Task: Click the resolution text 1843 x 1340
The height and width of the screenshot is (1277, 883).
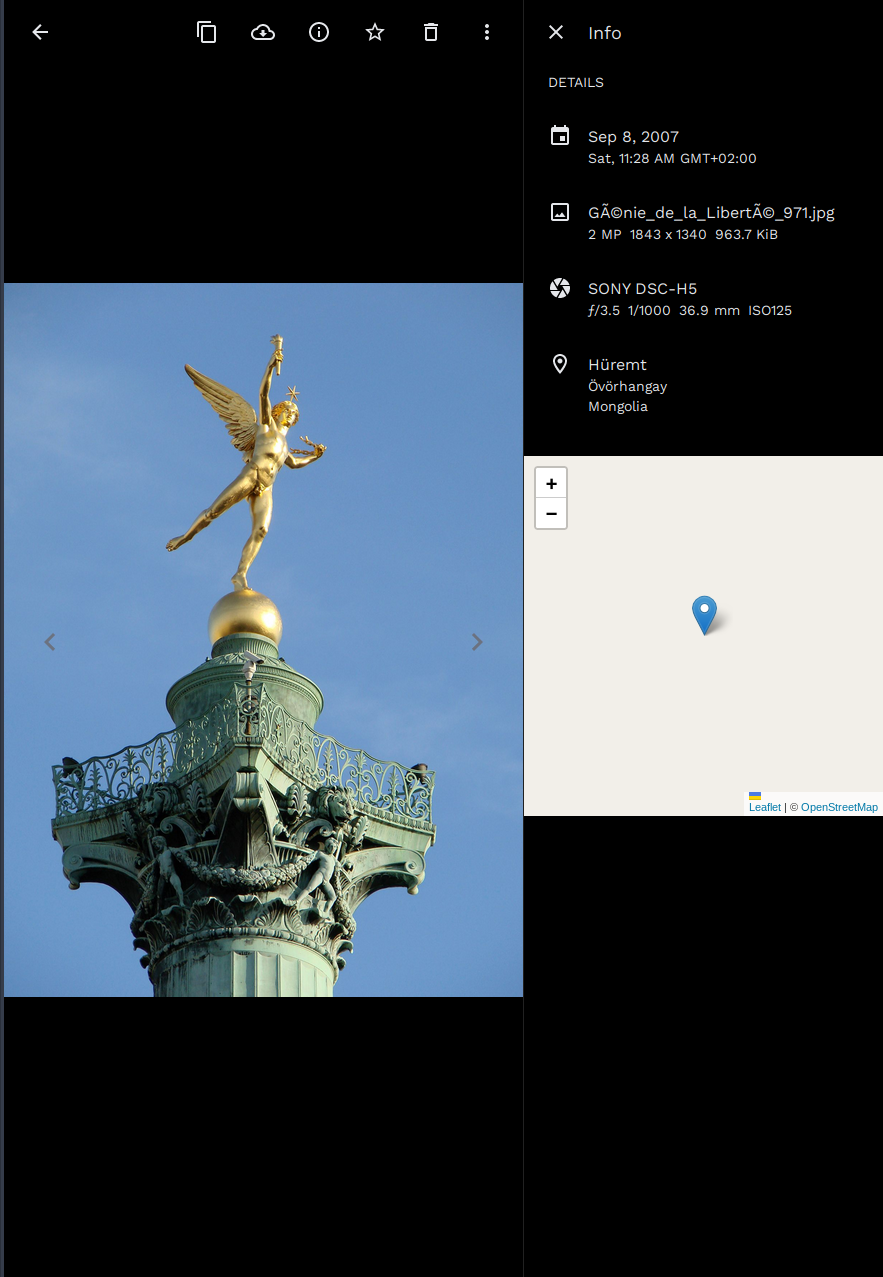Action: coord(668,235)
